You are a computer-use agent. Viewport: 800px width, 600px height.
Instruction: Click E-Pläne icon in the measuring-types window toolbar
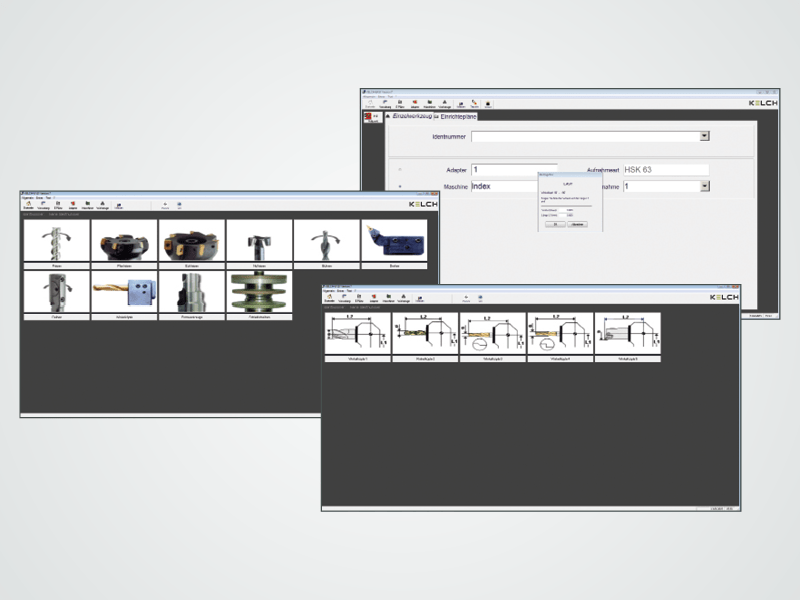pos(359,298)
